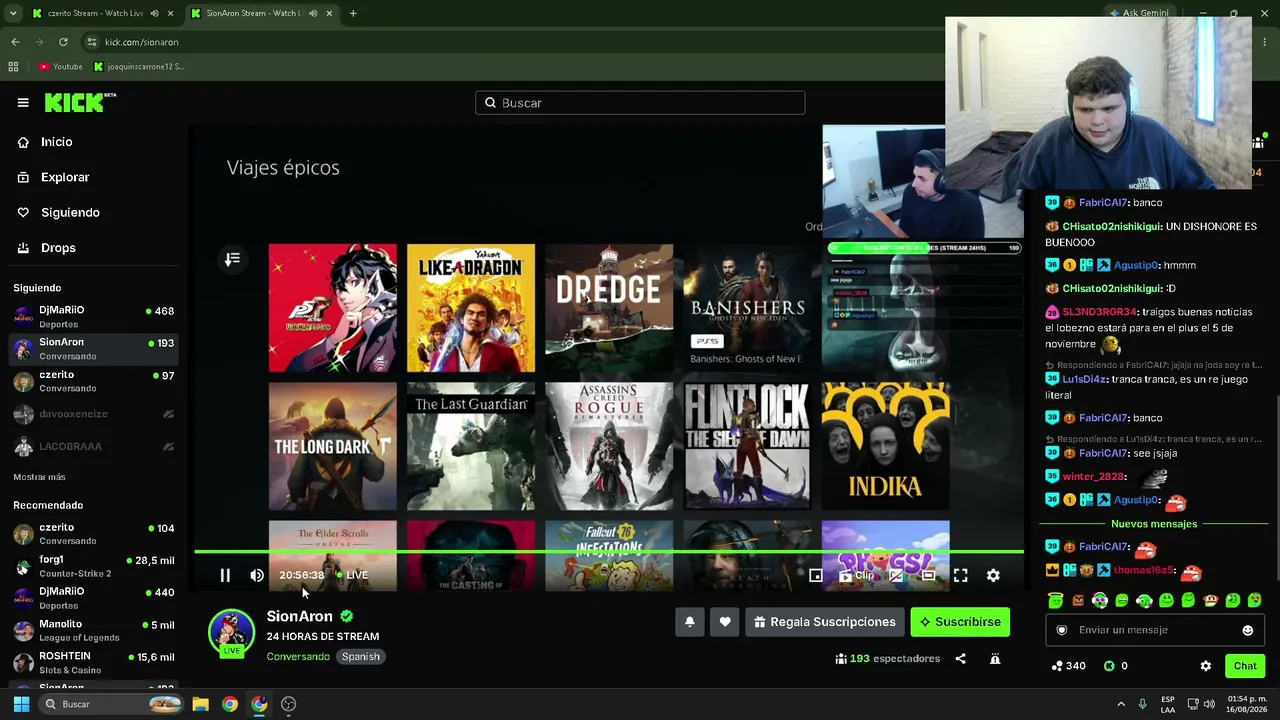1280x720 pixels.
Task: Open czerito channel under Siguiendo
Action: click(x=94, y=381)
